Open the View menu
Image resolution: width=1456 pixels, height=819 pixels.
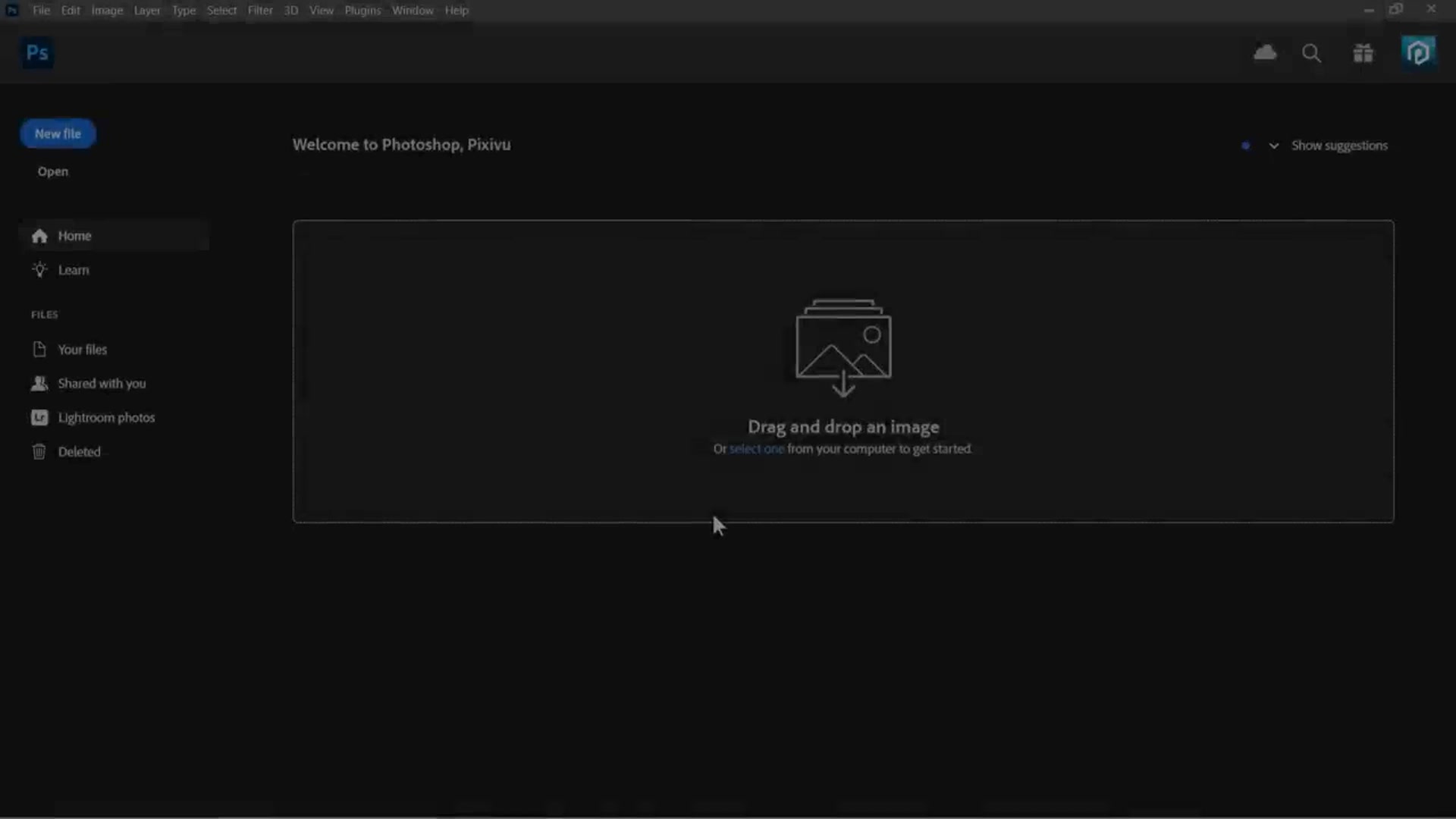[322, 11]
